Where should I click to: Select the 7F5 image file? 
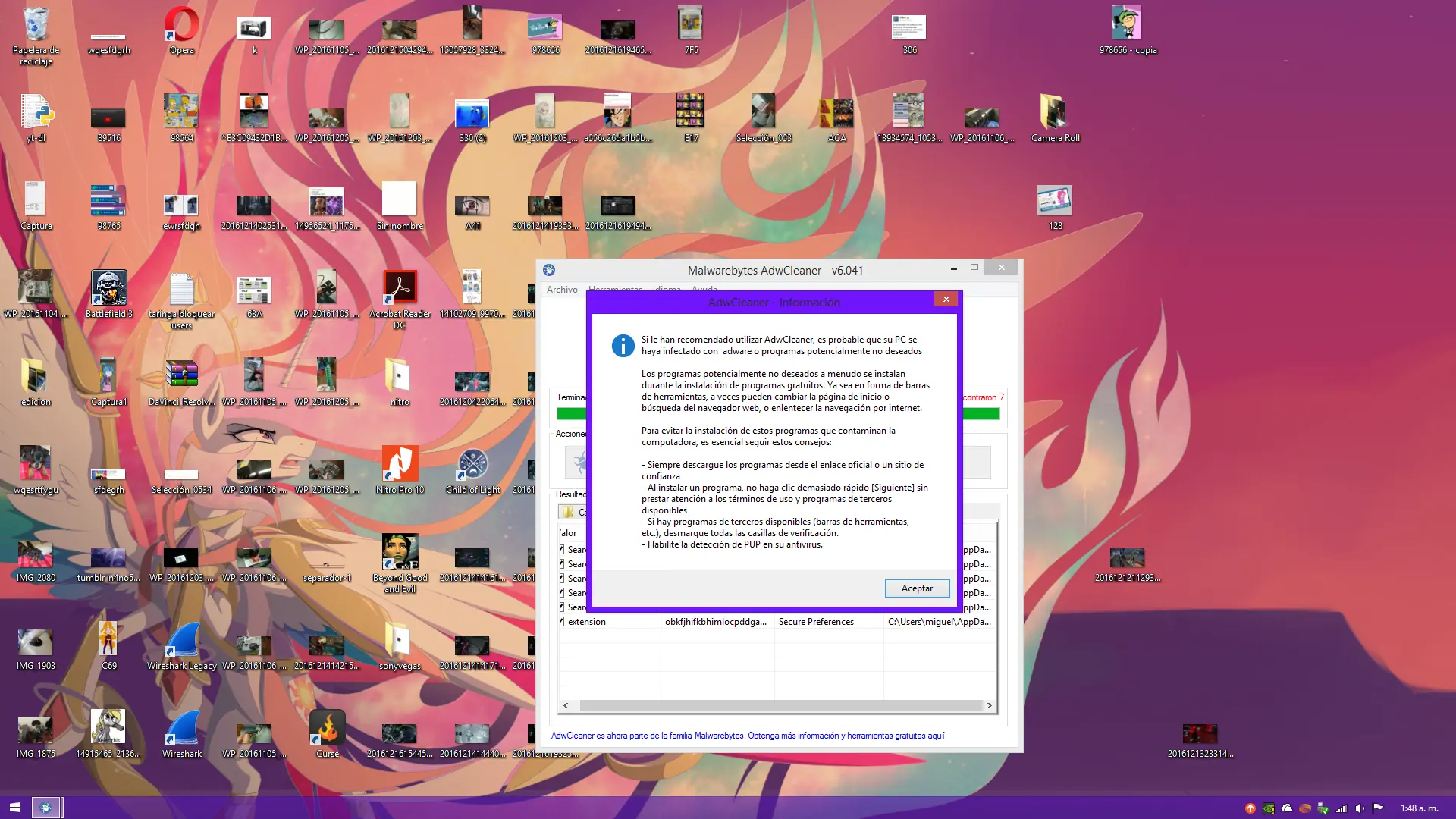click(x=691, y=30)
